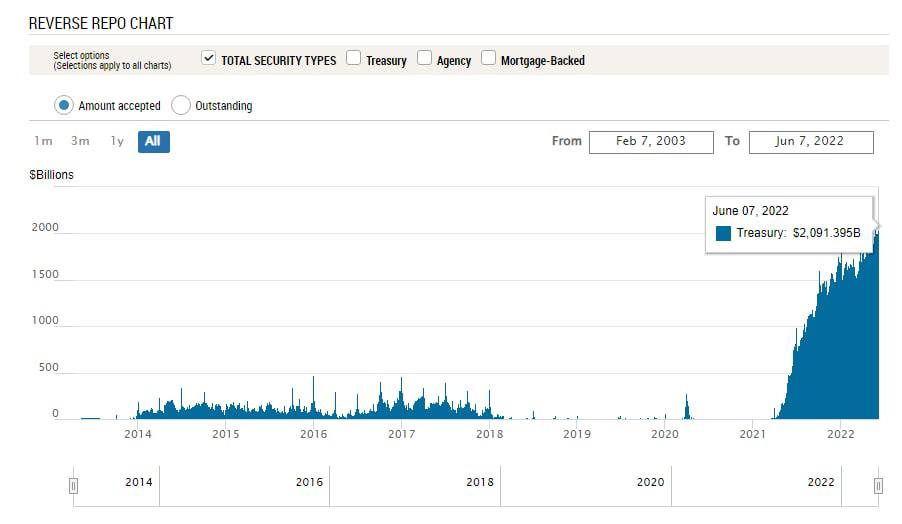Enable the Treasury checkbox
The height and width of the screenshot is (524, 902).
pyautogui.click(x=353, y=59)
